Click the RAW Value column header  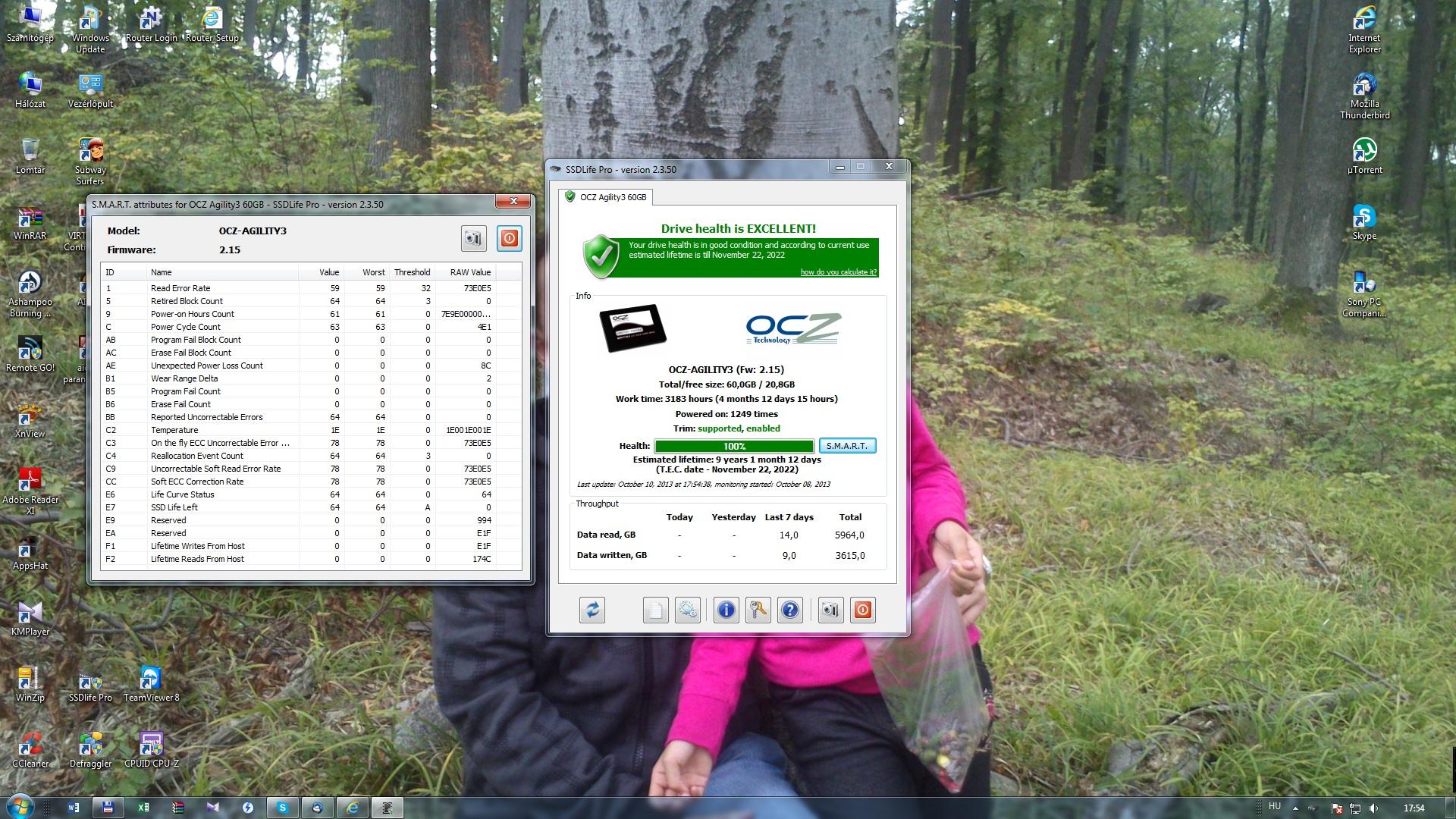click(x=470, y=272)
